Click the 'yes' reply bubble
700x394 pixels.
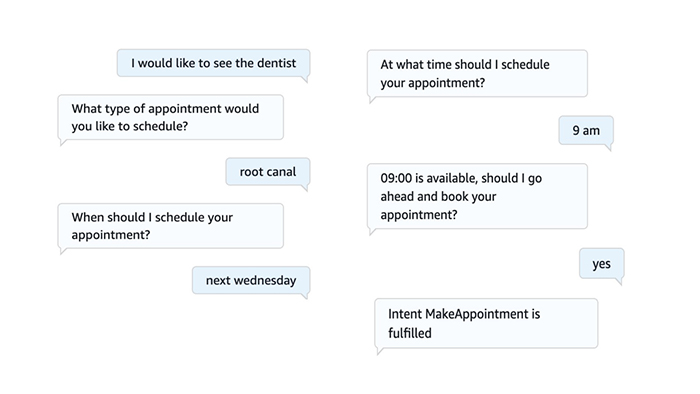(601, 264)
